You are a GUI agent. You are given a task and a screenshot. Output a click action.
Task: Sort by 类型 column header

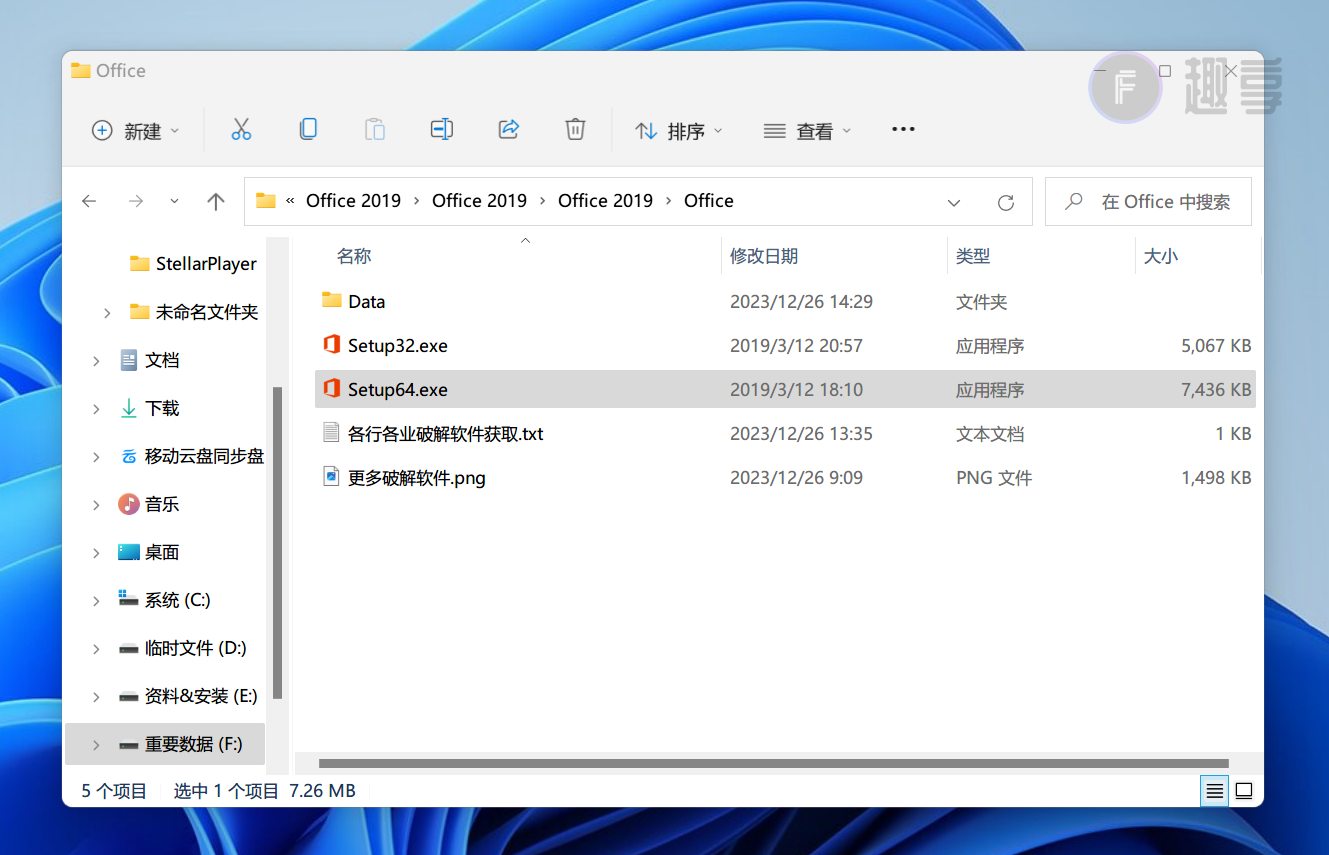pyautogui.click(x=973, y=256)
